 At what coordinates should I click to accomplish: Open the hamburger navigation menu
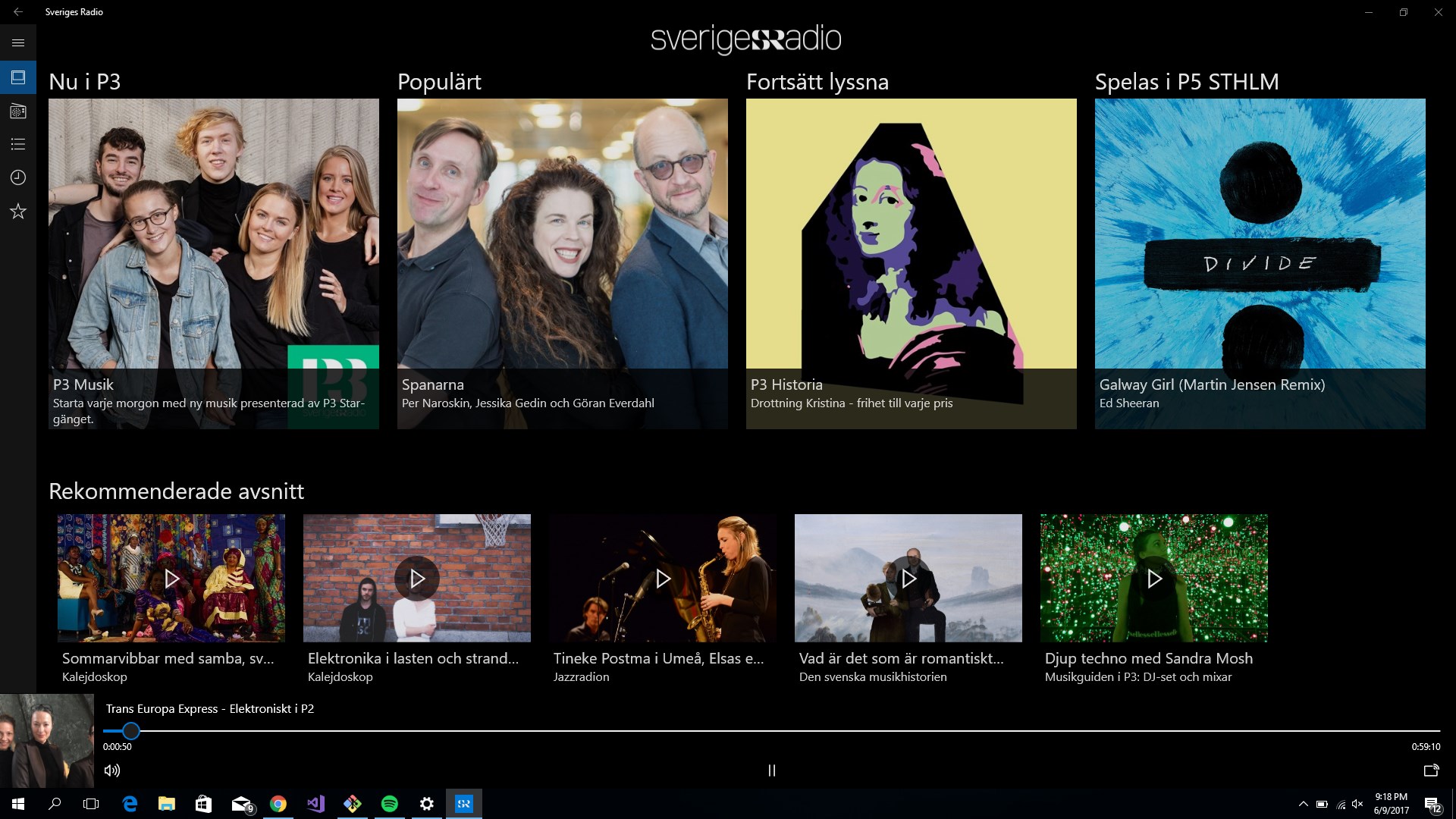click(x=18, y=43)
